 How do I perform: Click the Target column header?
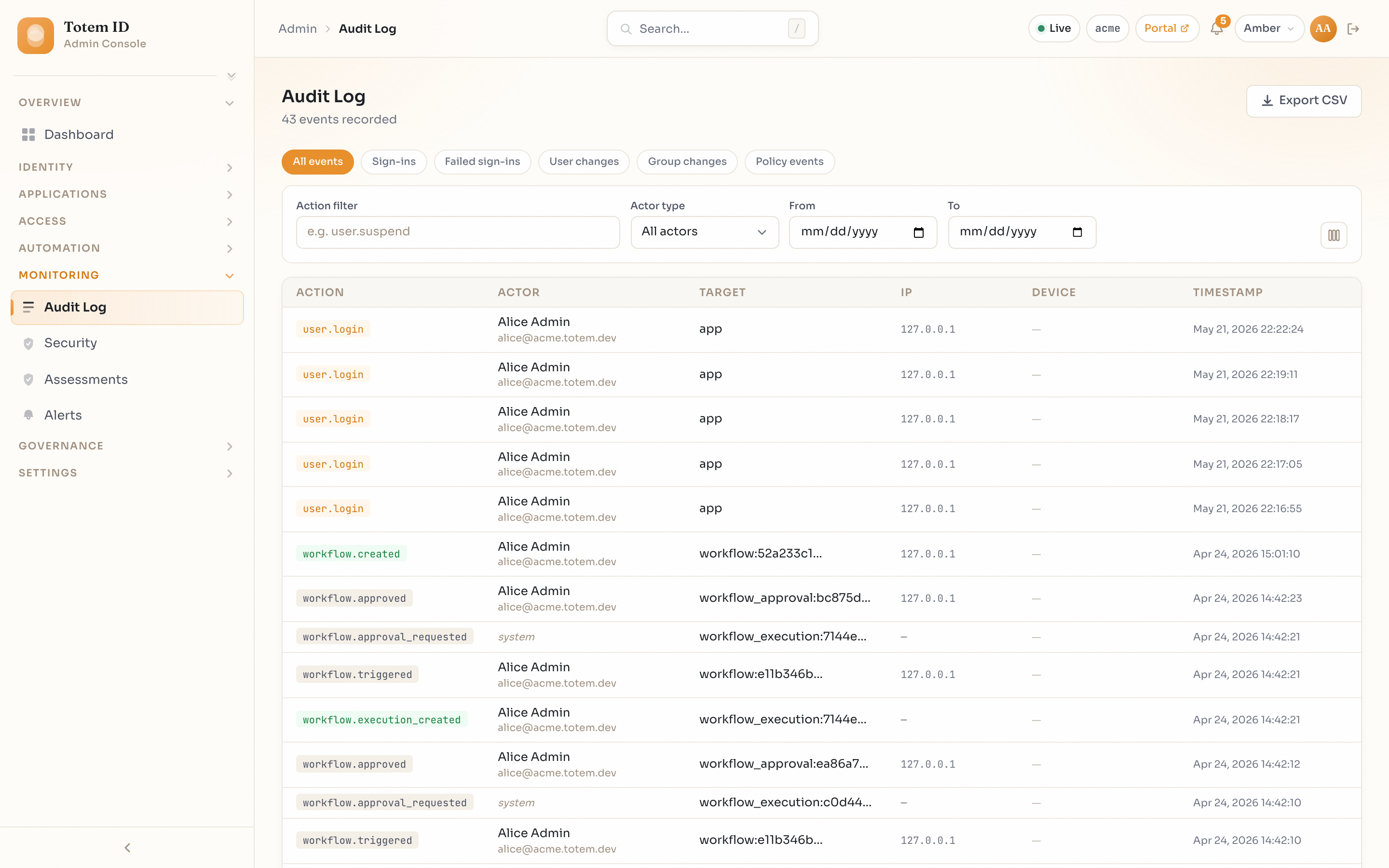tap(722, 292)
